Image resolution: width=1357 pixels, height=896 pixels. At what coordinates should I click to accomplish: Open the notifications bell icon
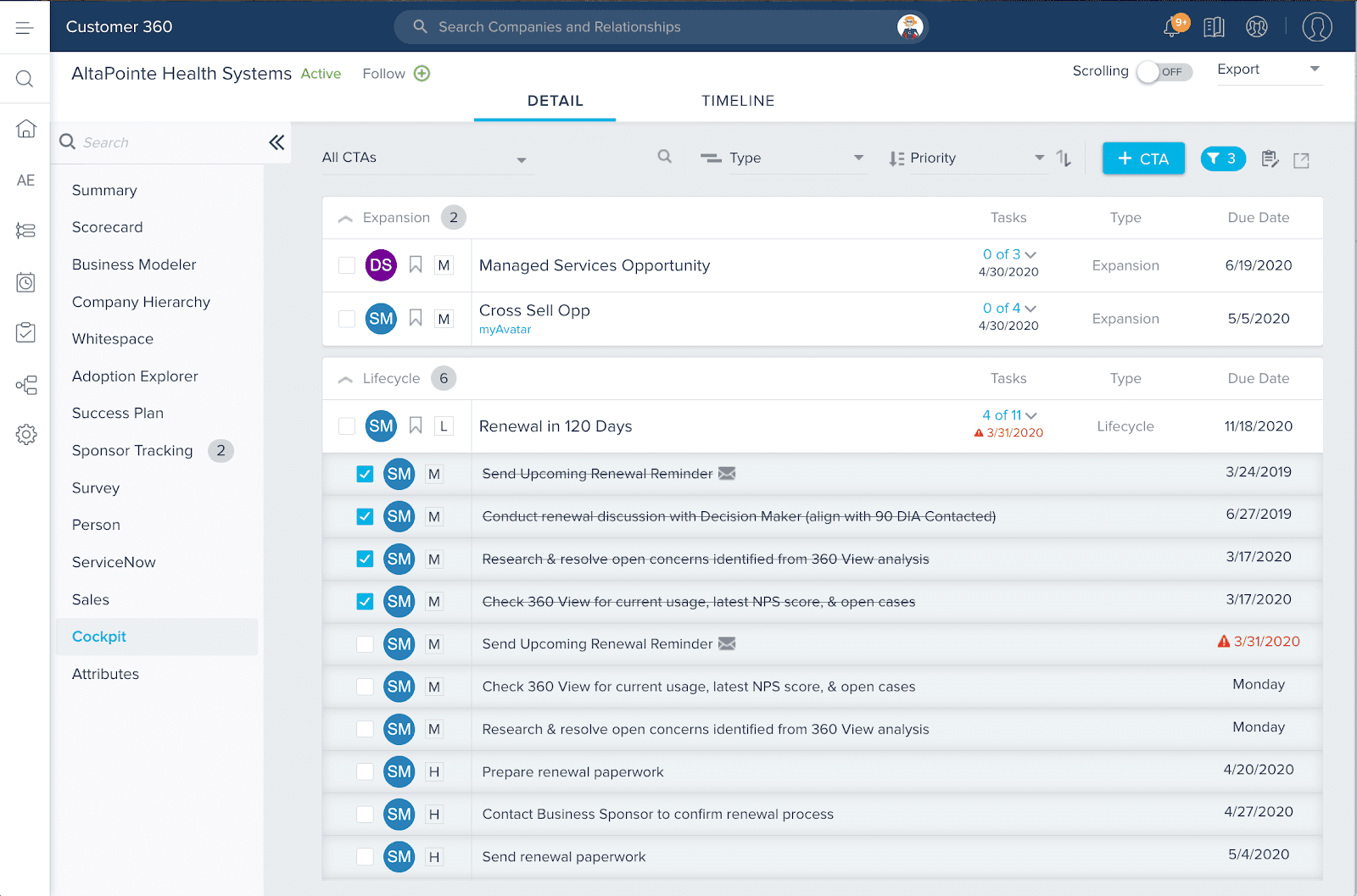[x=1173, y=27]
